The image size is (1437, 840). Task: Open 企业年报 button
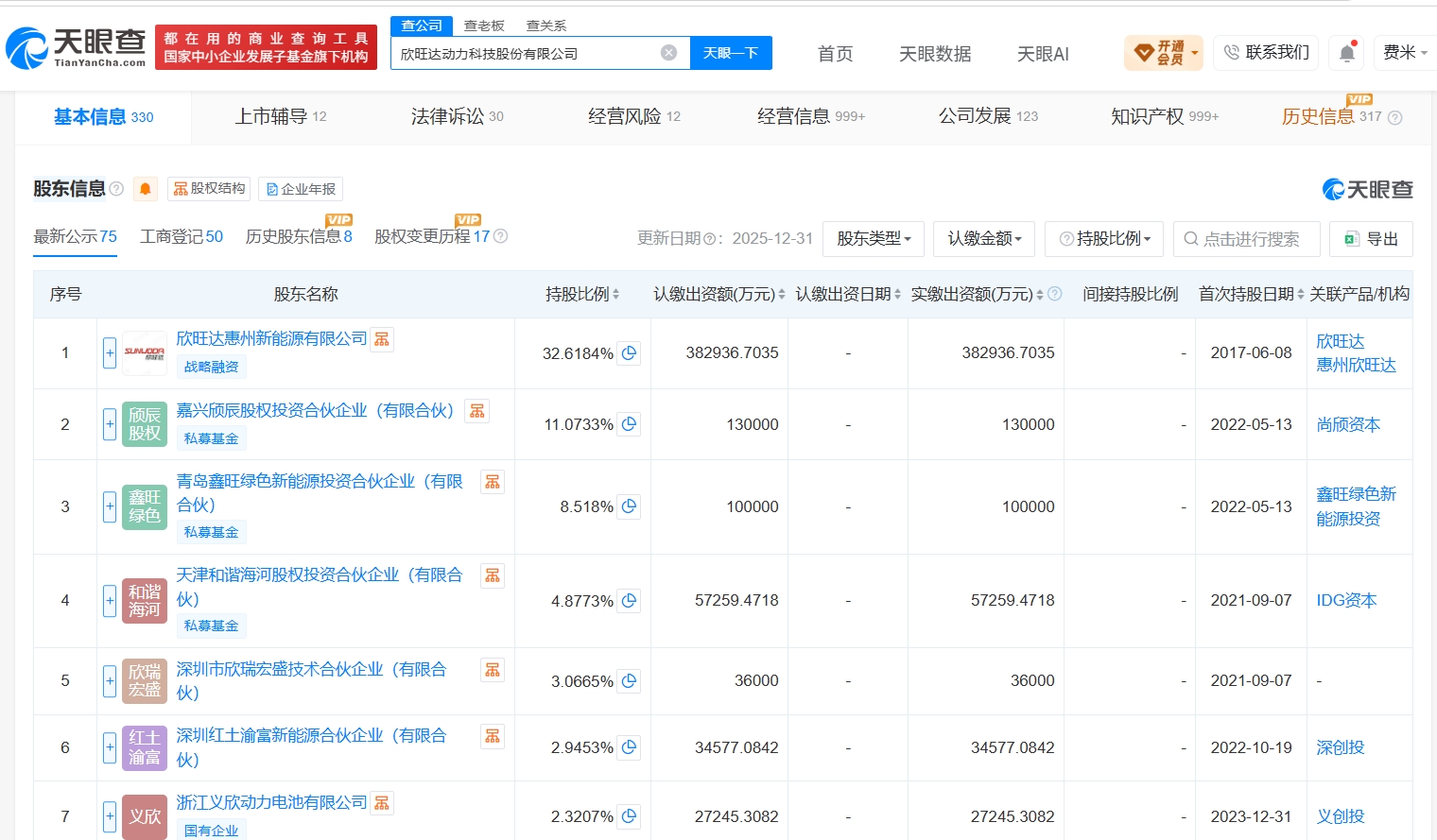coord(301,189)
